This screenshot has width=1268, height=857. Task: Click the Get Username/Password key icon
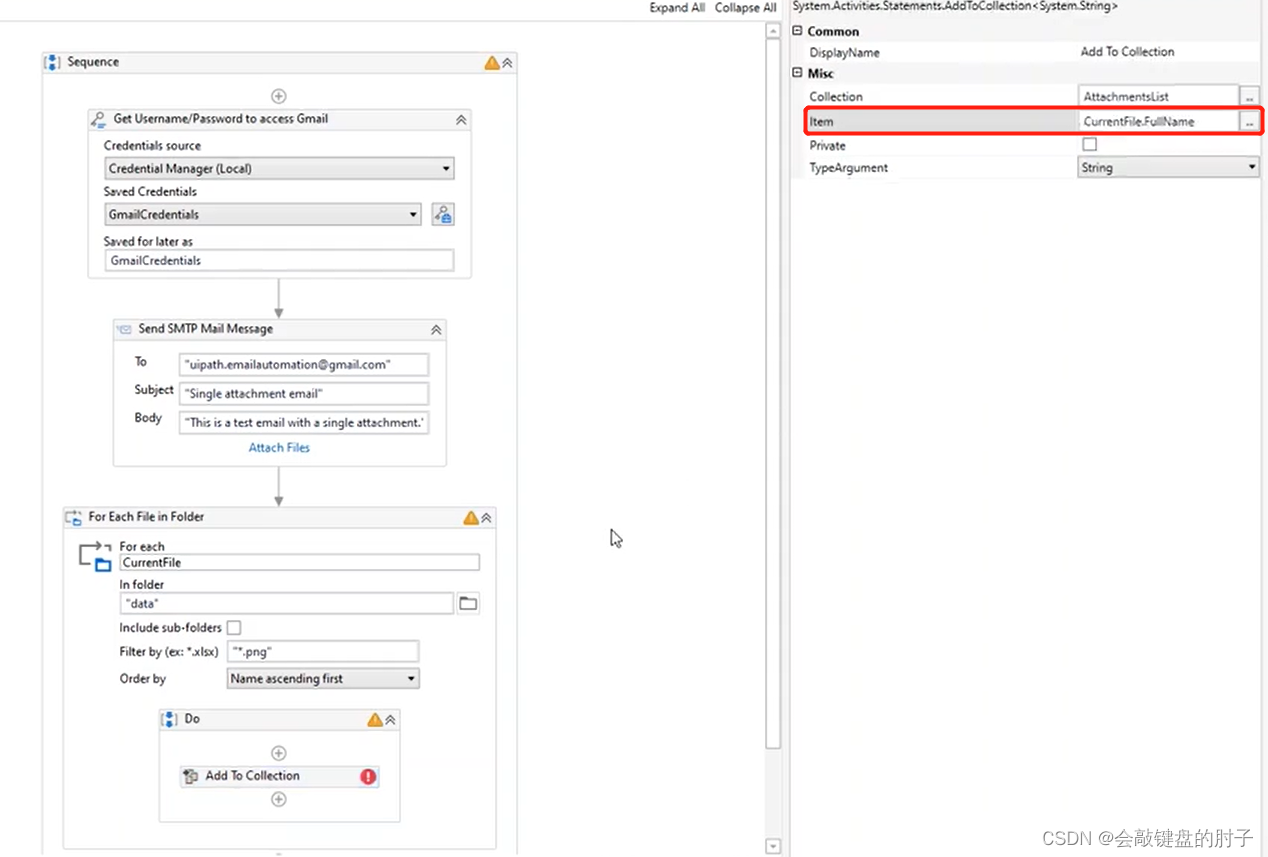click(99, 119)
